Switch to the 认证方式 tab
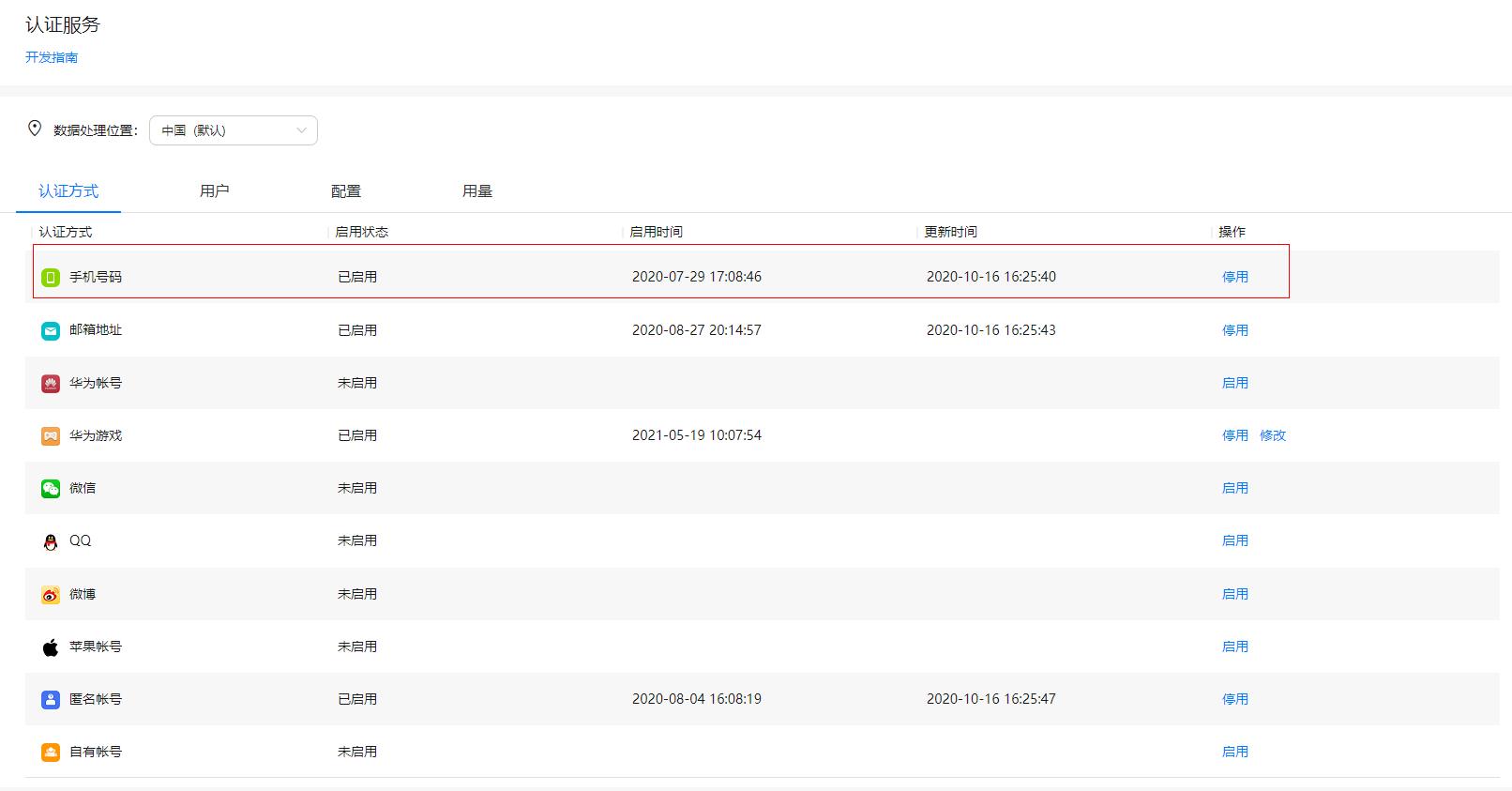Image resolution: width=1512 pixels, height=791 pixels. pyautogui.click(x=68, y=191)
